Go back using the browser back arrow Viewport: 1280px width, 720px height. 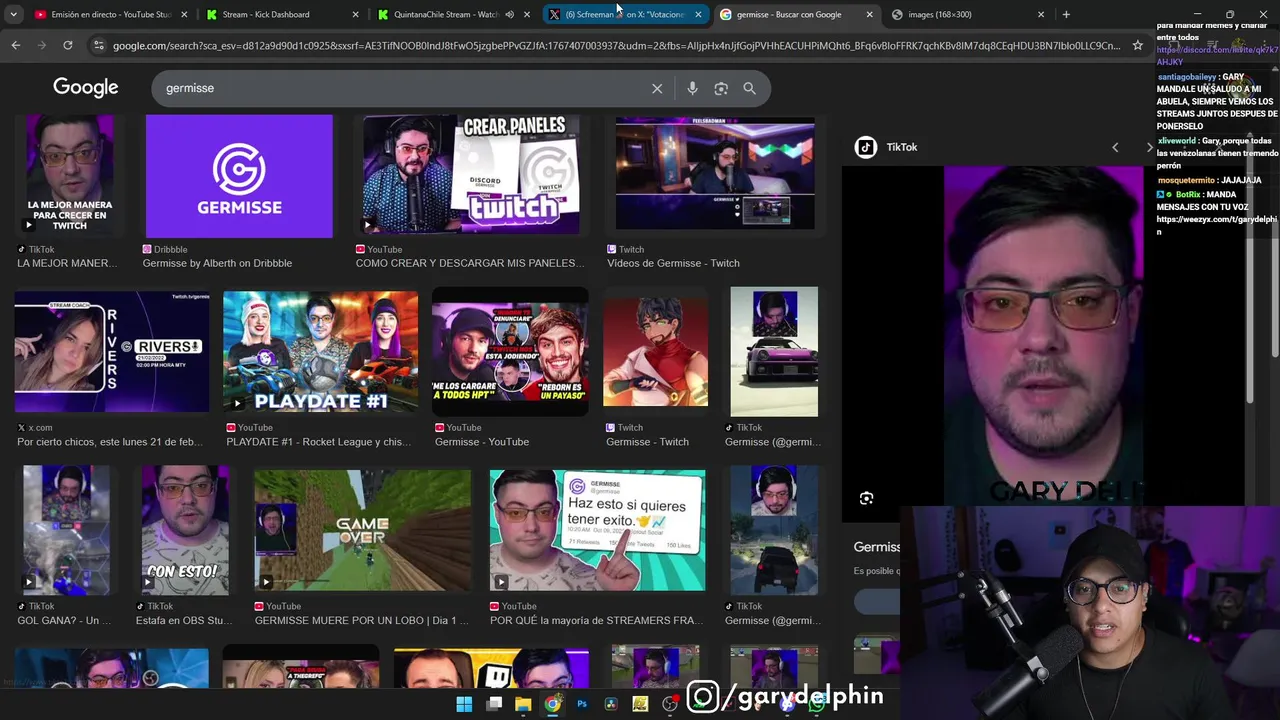pos(16,45)
